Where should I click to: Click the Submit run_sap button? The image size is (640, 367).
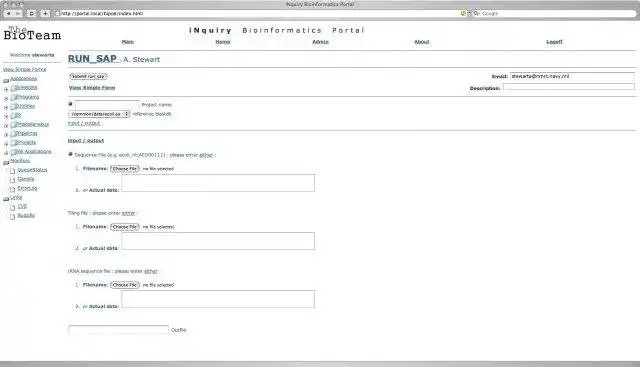tap(88, 76)
